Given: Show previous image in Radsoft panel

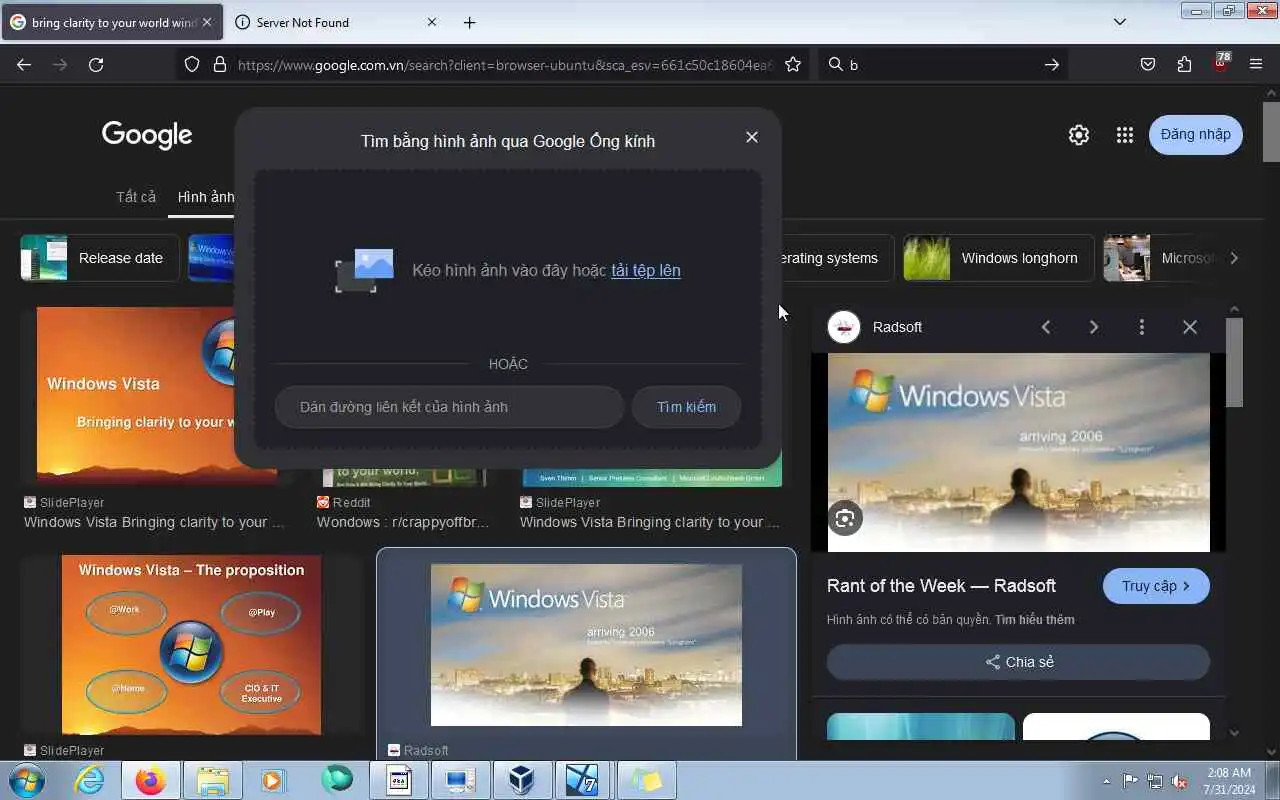Looking at the screenshot, I should [x=1046, y=327].
